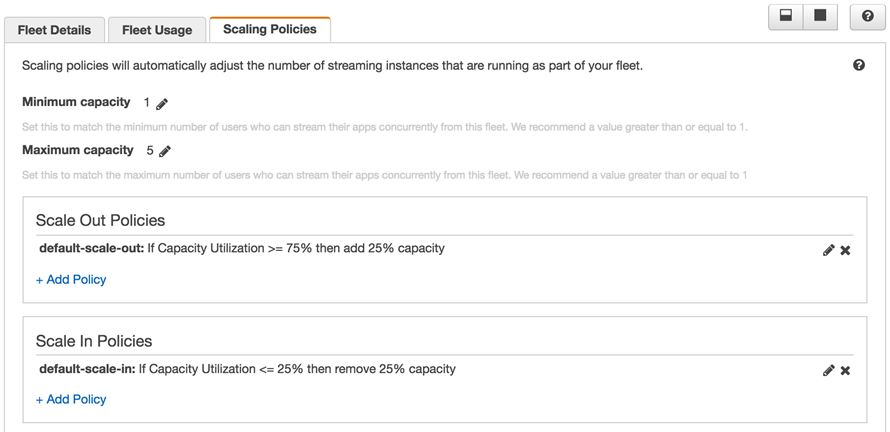
Task: Edit the Maximum capacity value with pencil
Action: point(165,152)
